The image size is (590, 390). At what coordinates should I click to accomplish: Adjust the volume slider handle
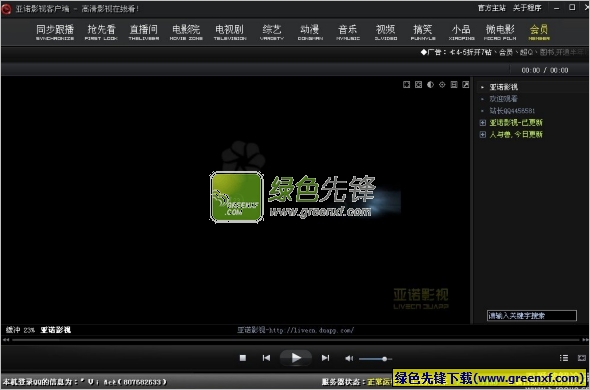[384, 359]
